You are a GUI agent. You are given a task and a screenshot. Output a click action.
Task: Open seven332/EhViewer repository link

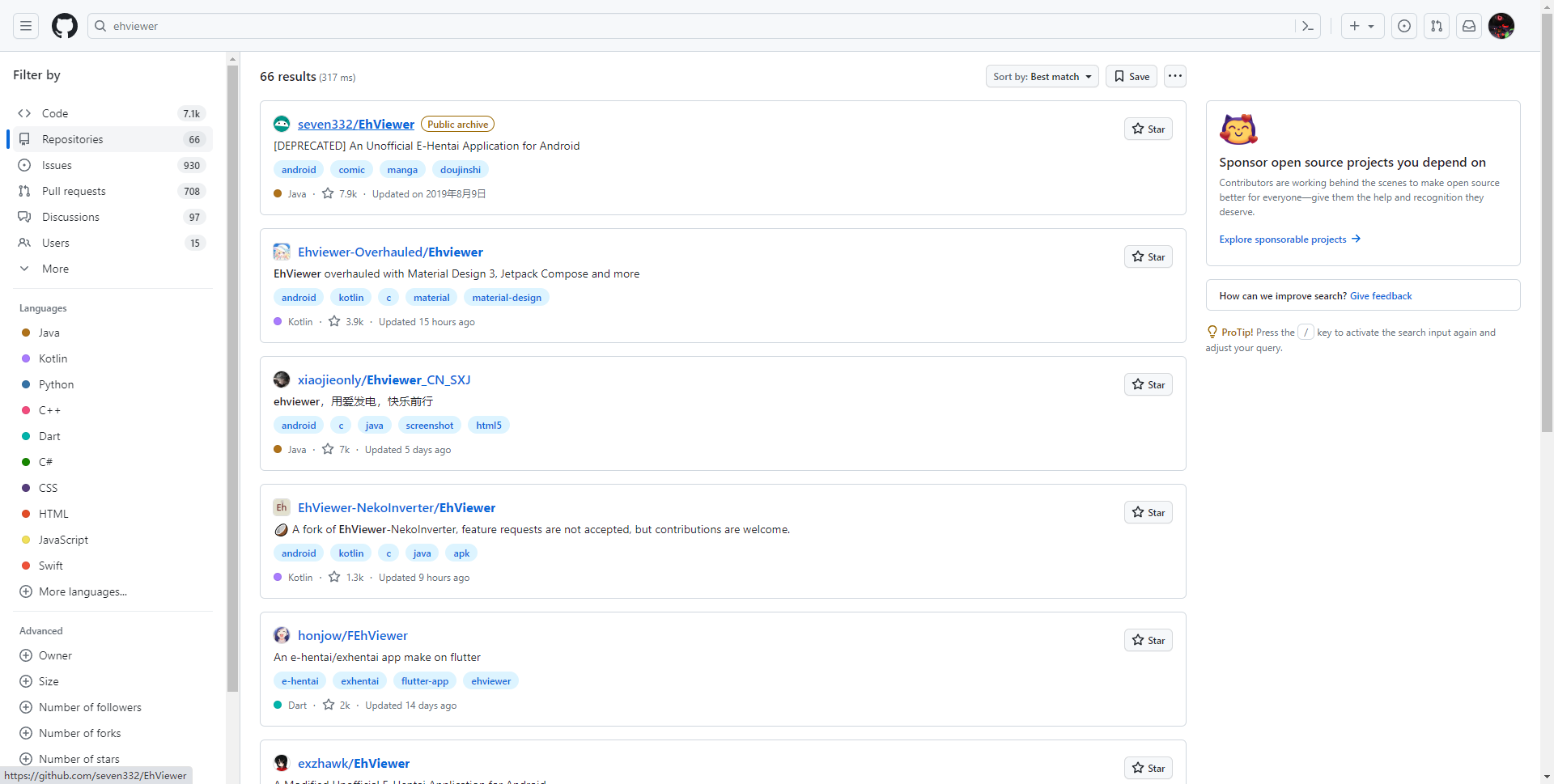point(356,124)
